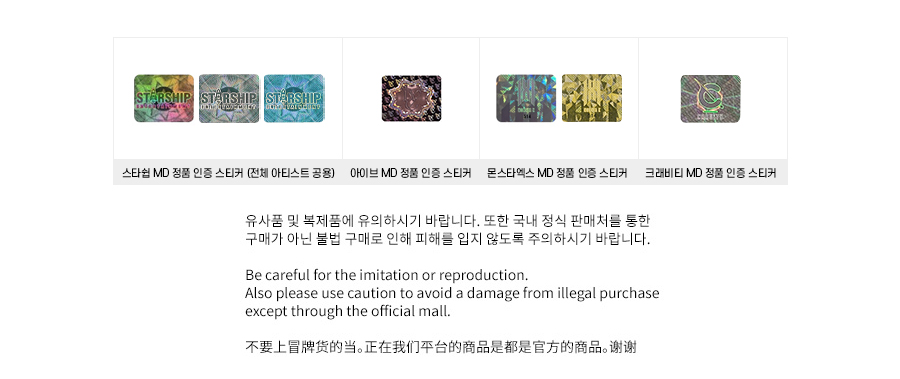The height and width of the screenshot is (379, 900).
Task: Click the 'Be careful for the imitation' sentence
Action: [386, 274]
